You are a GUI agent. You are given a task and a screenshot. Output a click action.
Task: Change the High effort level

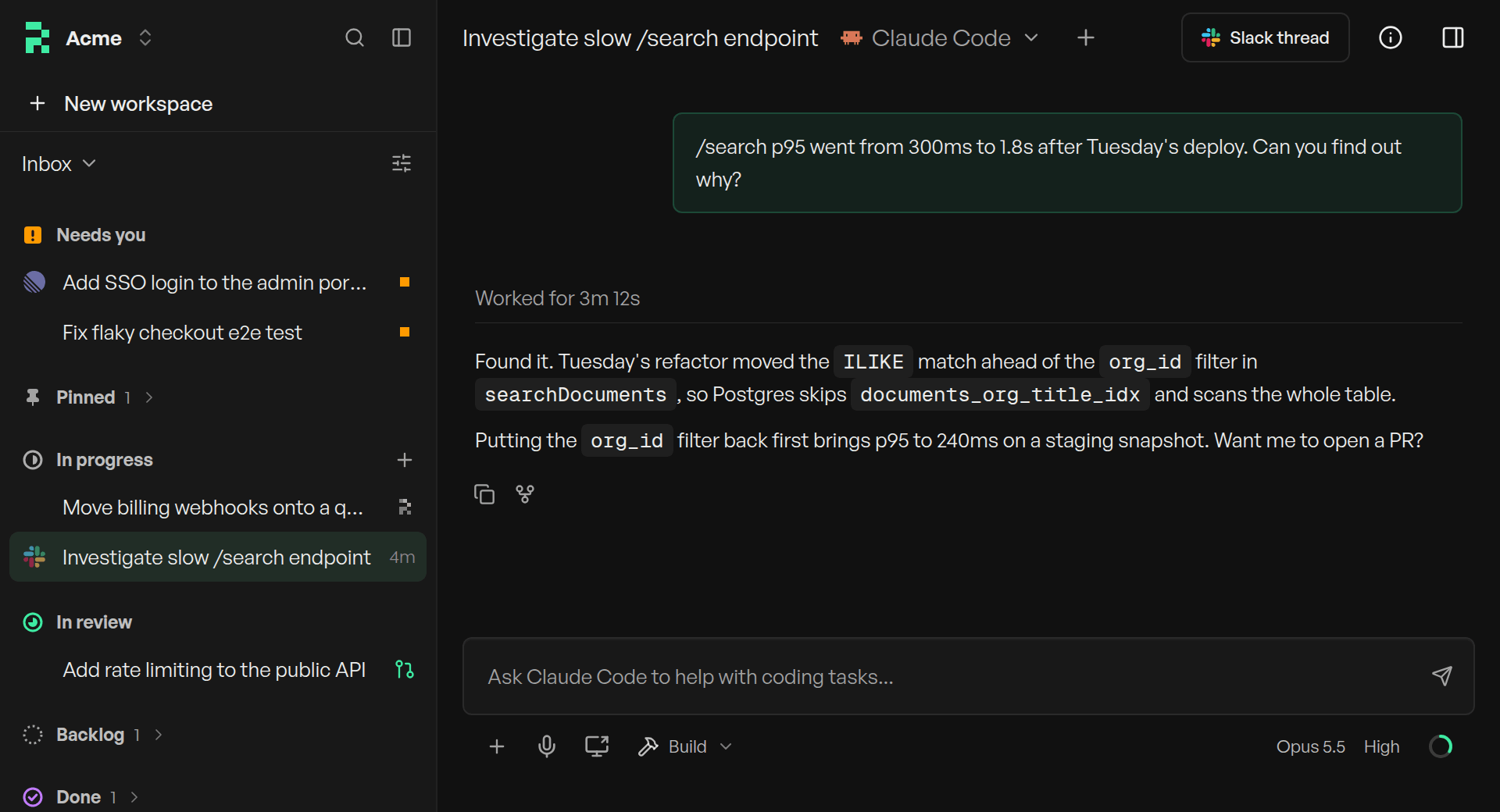pyautogui.click(x=1381, y=746)
